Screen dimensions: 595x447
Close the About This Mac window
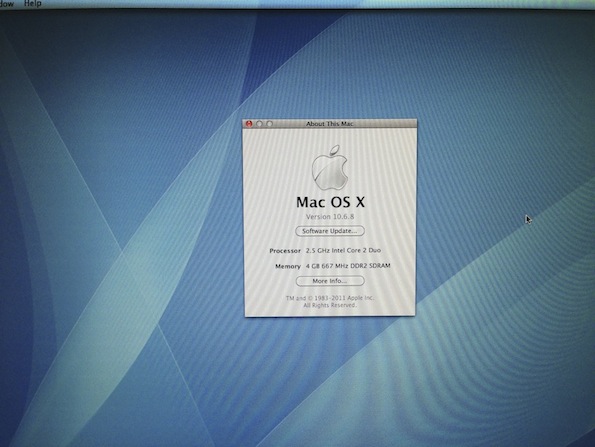pyautogui.click(x=249, y=124)
